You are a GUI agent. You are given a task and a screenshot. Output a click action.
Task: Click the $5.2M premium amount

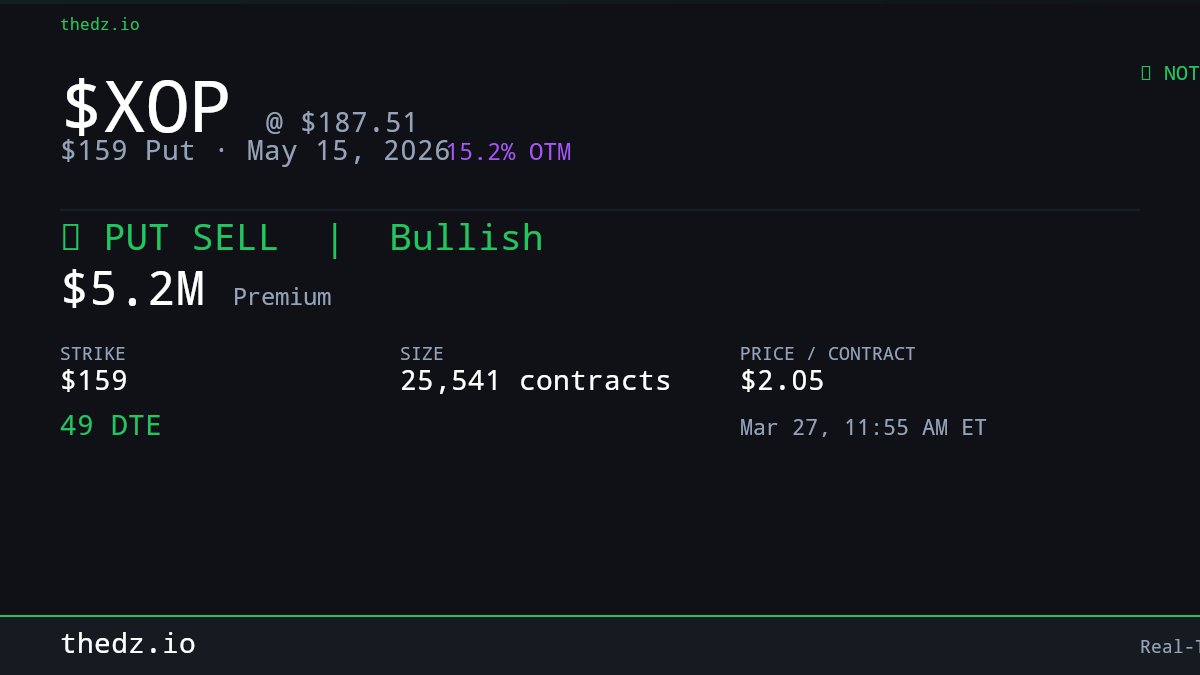(x=133, y=289)
